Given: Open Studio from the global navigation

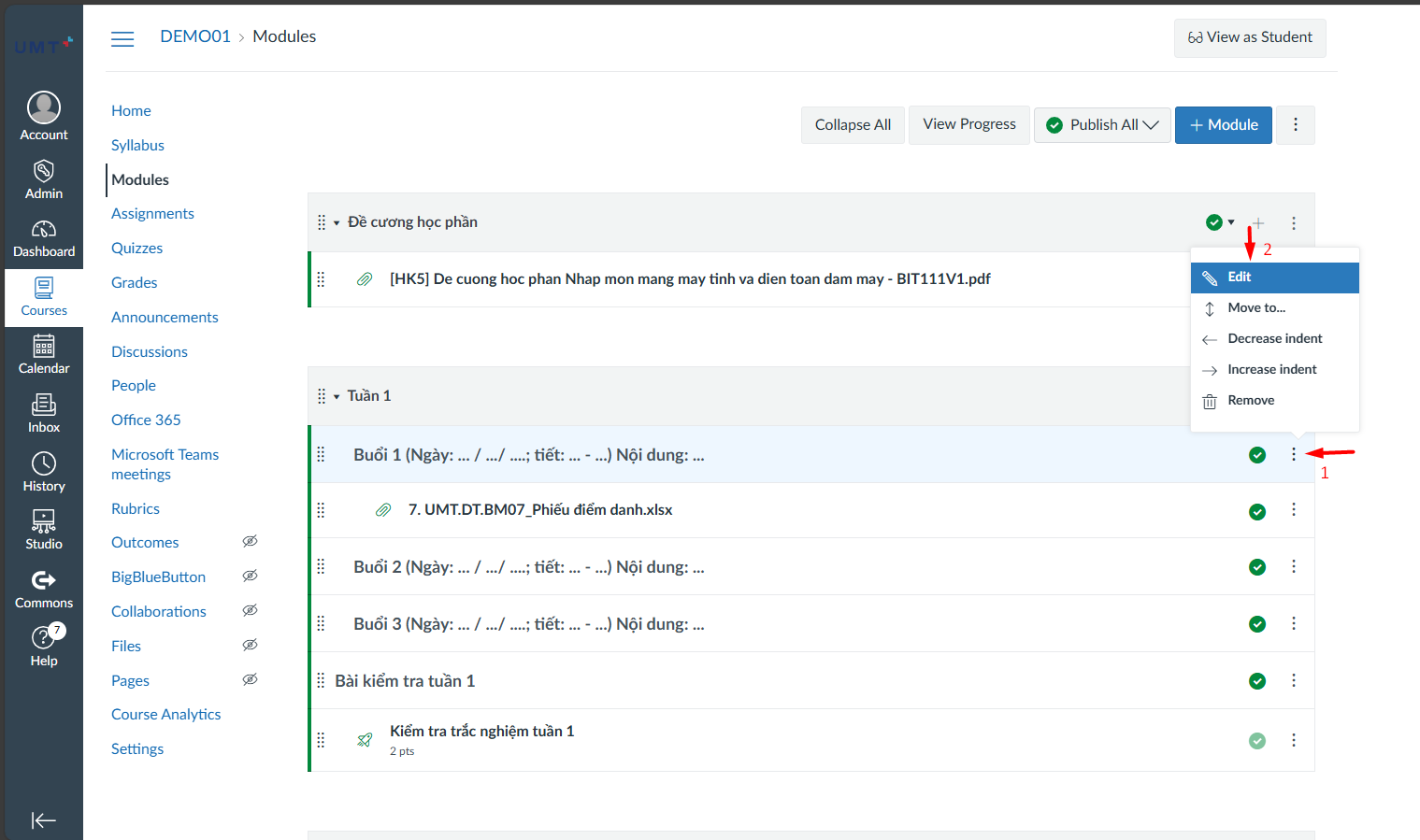Looking at the screenshot, I should click(43, 530).
